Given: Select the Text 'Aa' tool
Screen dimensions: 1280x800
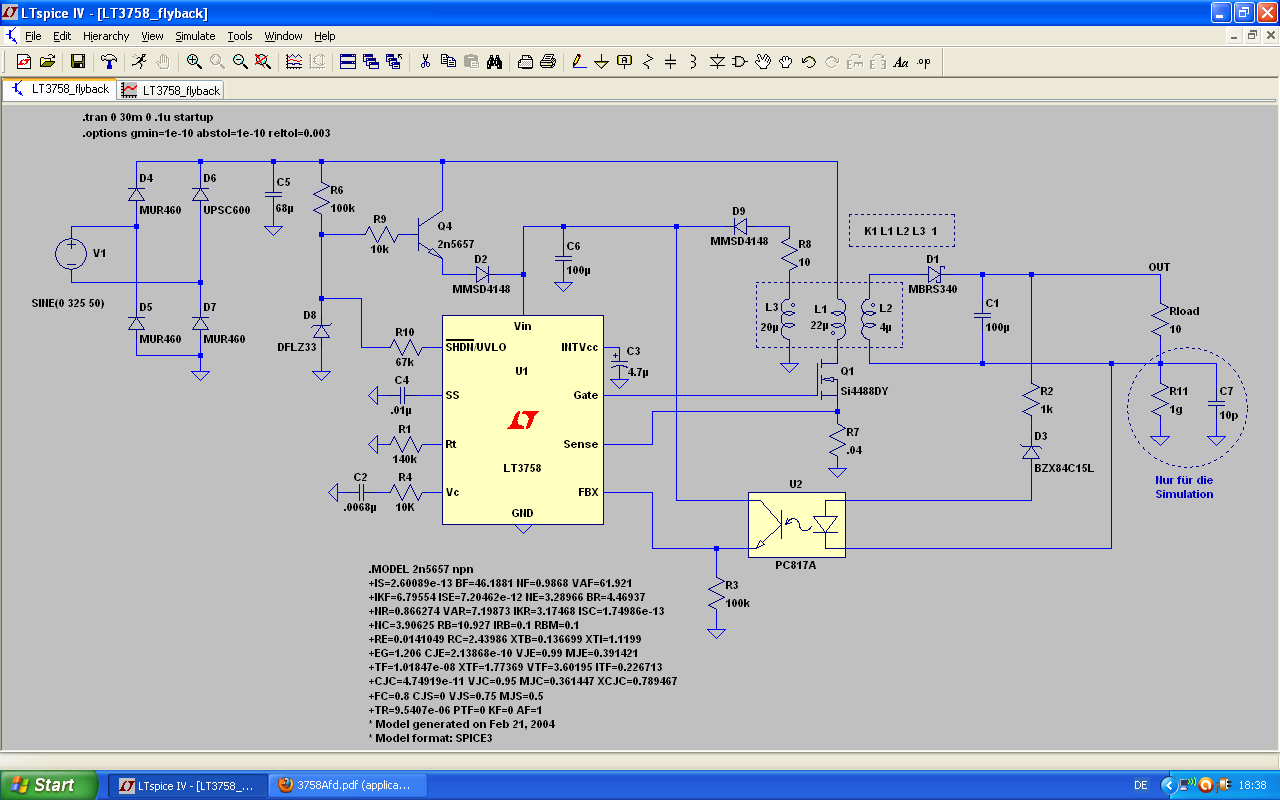Looking at the screenshot, I should (901, 61).
